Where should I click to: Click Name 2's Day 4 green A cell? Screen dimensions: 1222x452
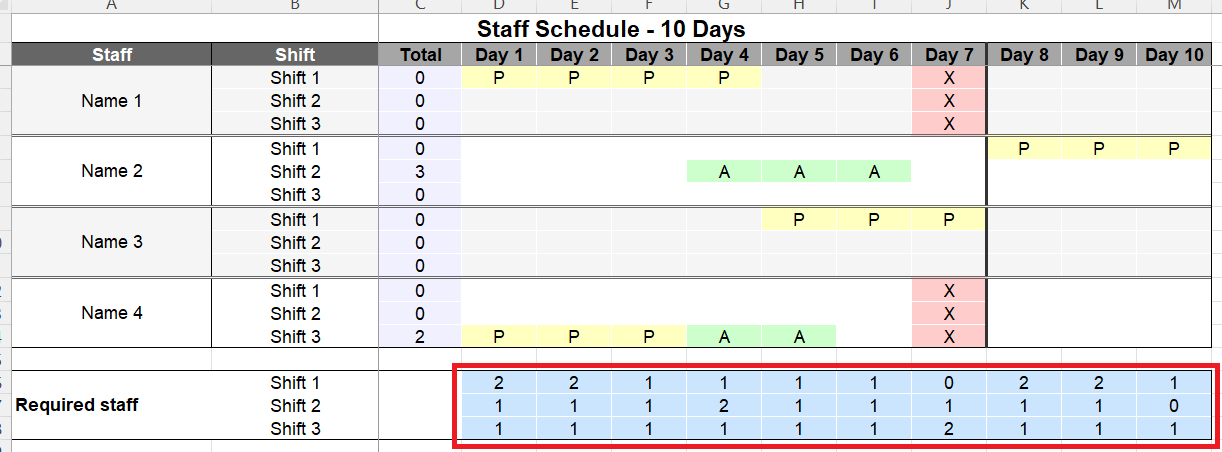click(x=724, y=171)
